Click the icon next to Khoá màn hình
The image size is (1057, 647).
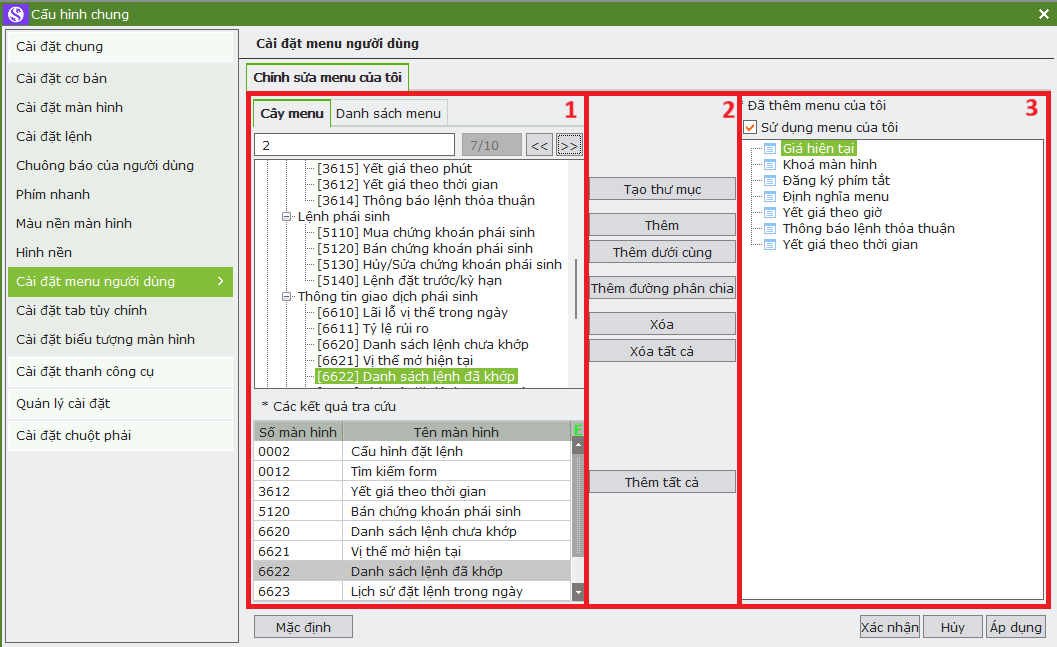click(x=770, y=165)
